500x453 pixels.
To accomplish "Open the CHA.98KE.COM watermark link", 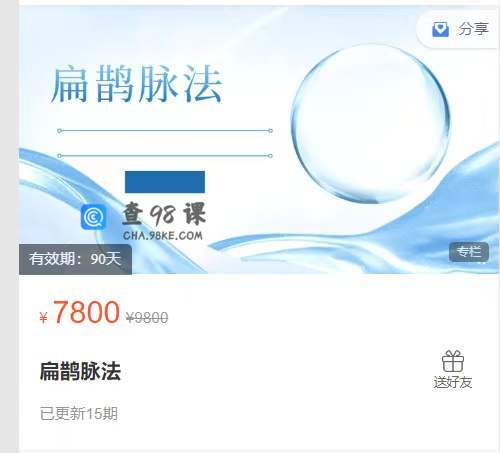I will (163, 236).
